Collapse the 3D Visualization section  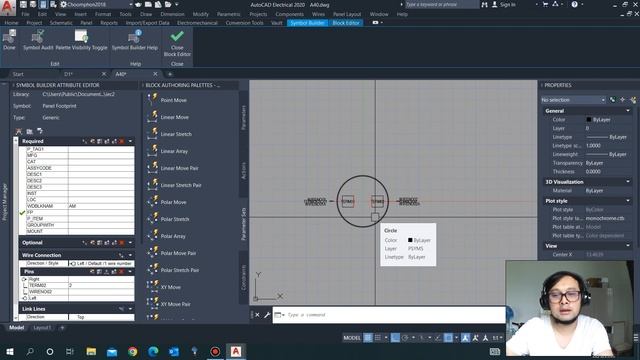628,182
